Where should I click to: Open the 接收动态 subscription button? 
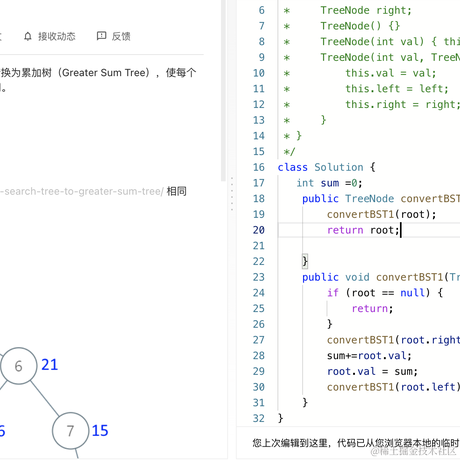(x=50, y=36)
